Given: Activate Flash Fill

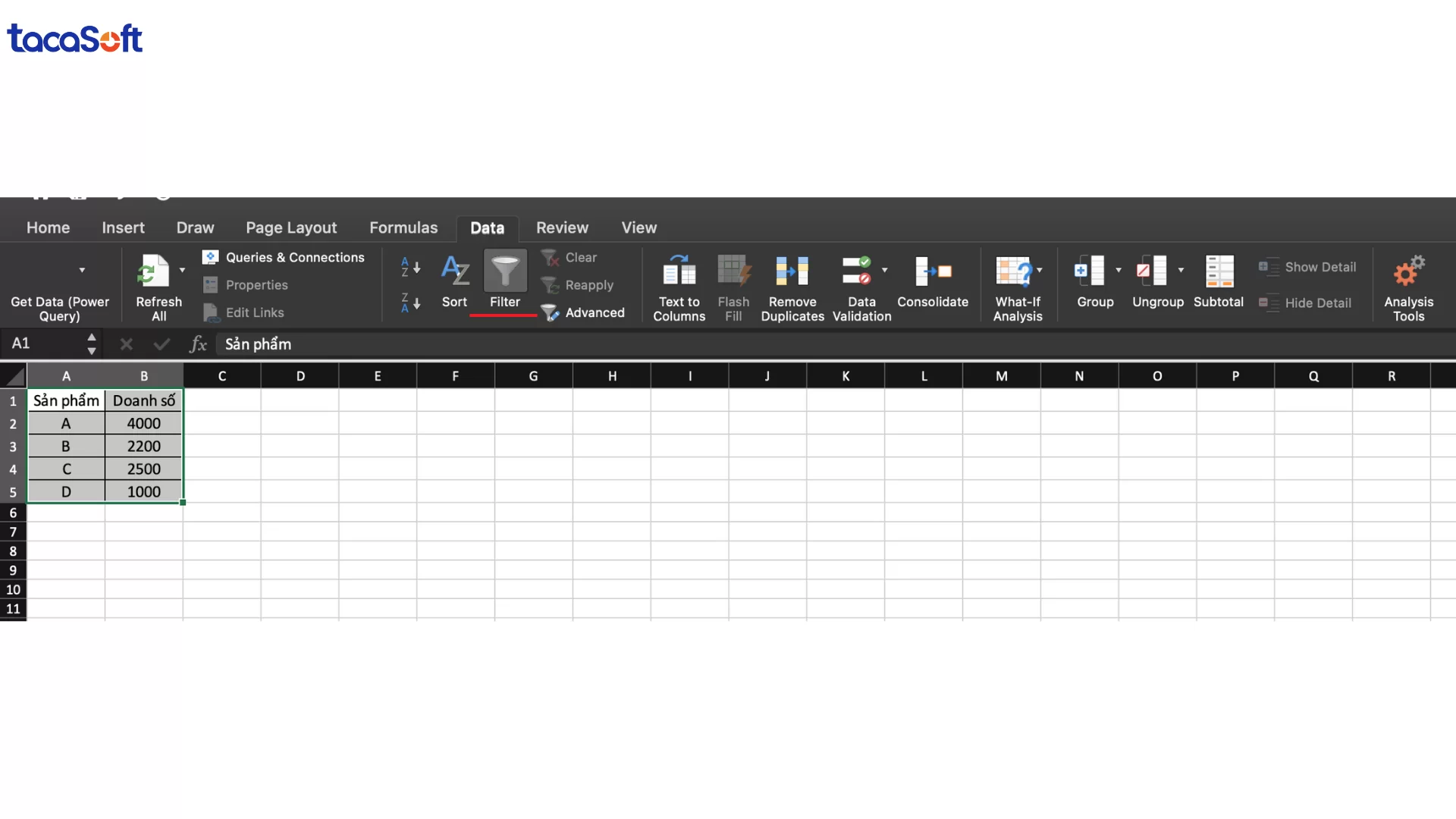Looking at the screenshot, I should click(x=733, y=287).
